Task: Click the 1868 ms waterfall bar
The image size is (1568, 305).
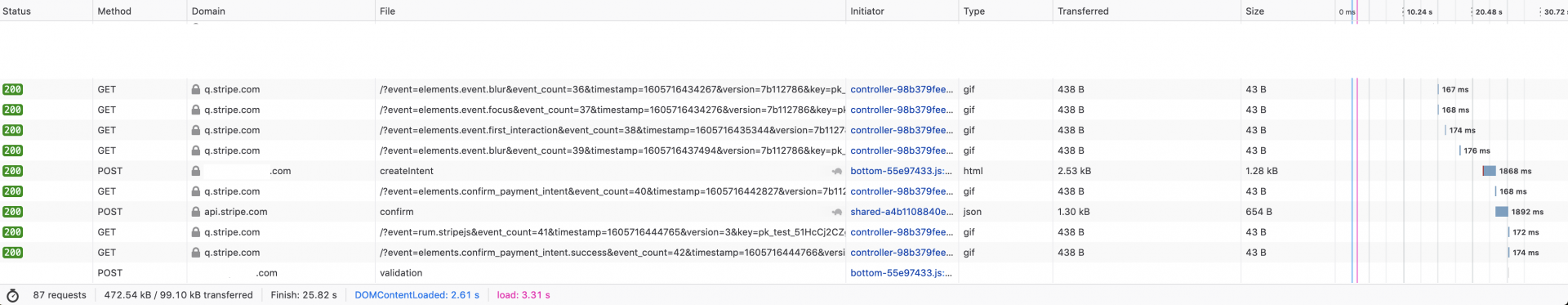Action: click(1489, 171)
